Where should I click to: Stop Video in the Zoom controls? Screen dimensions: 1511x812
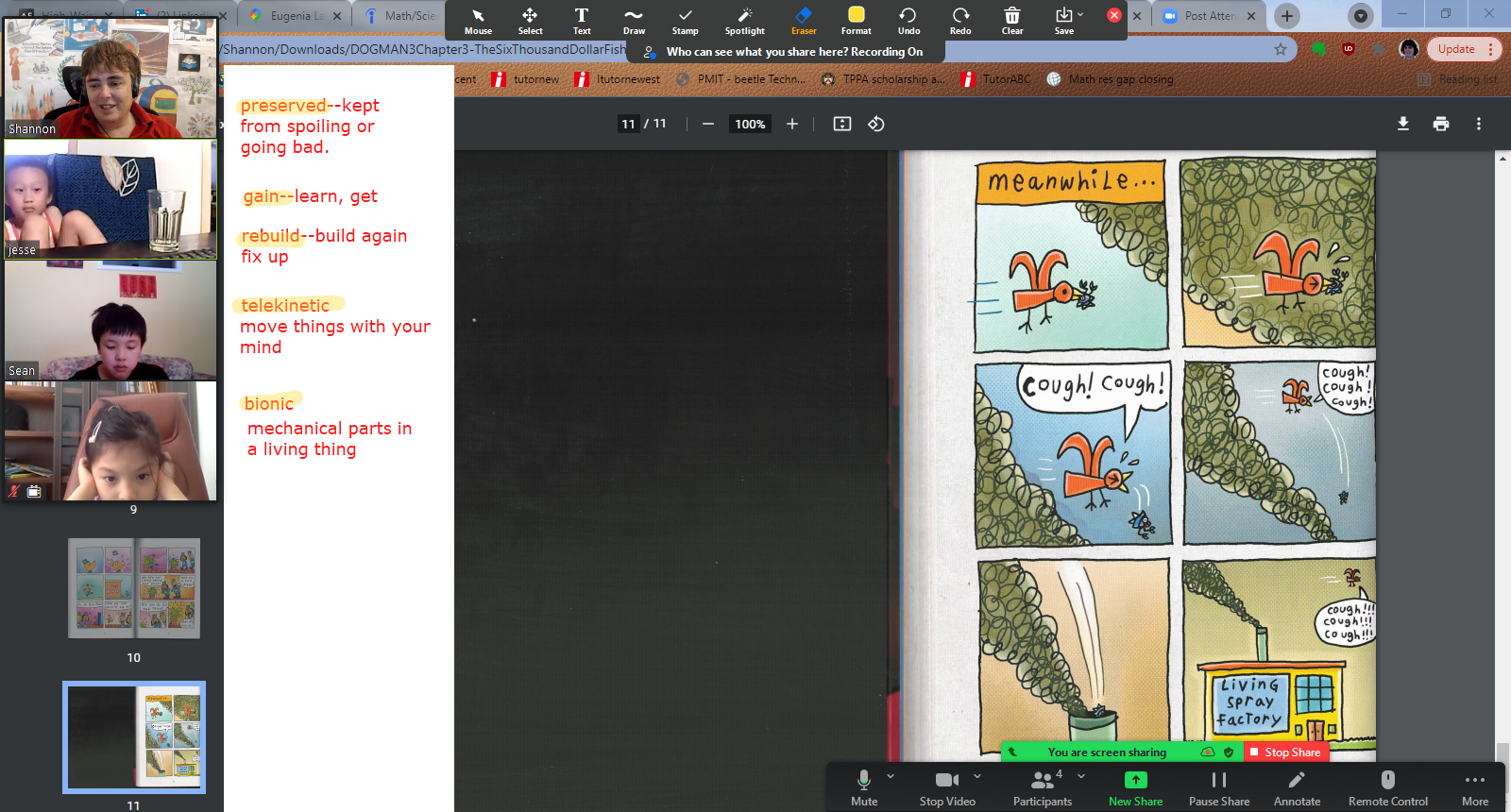coord(947,787)
